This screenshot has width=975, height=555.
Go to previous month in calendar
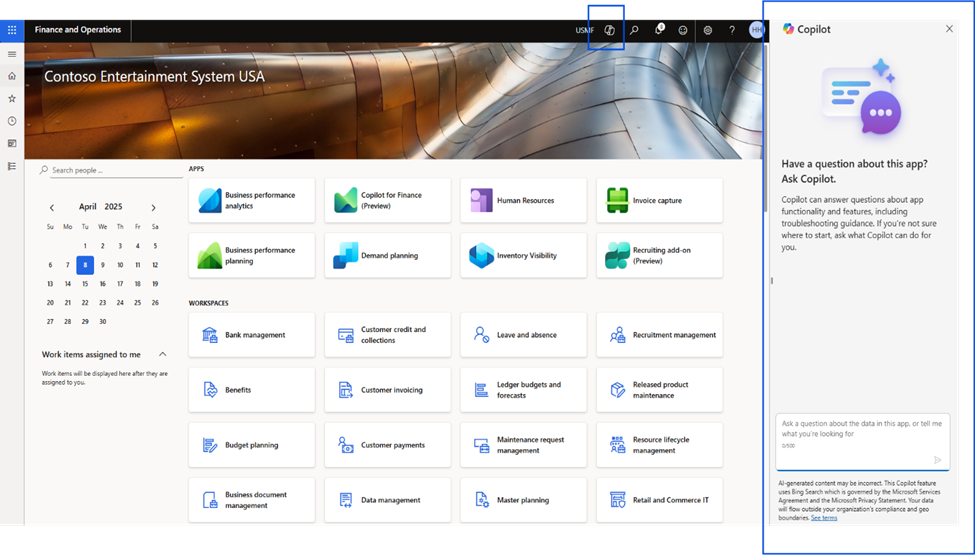pos(52,208)
